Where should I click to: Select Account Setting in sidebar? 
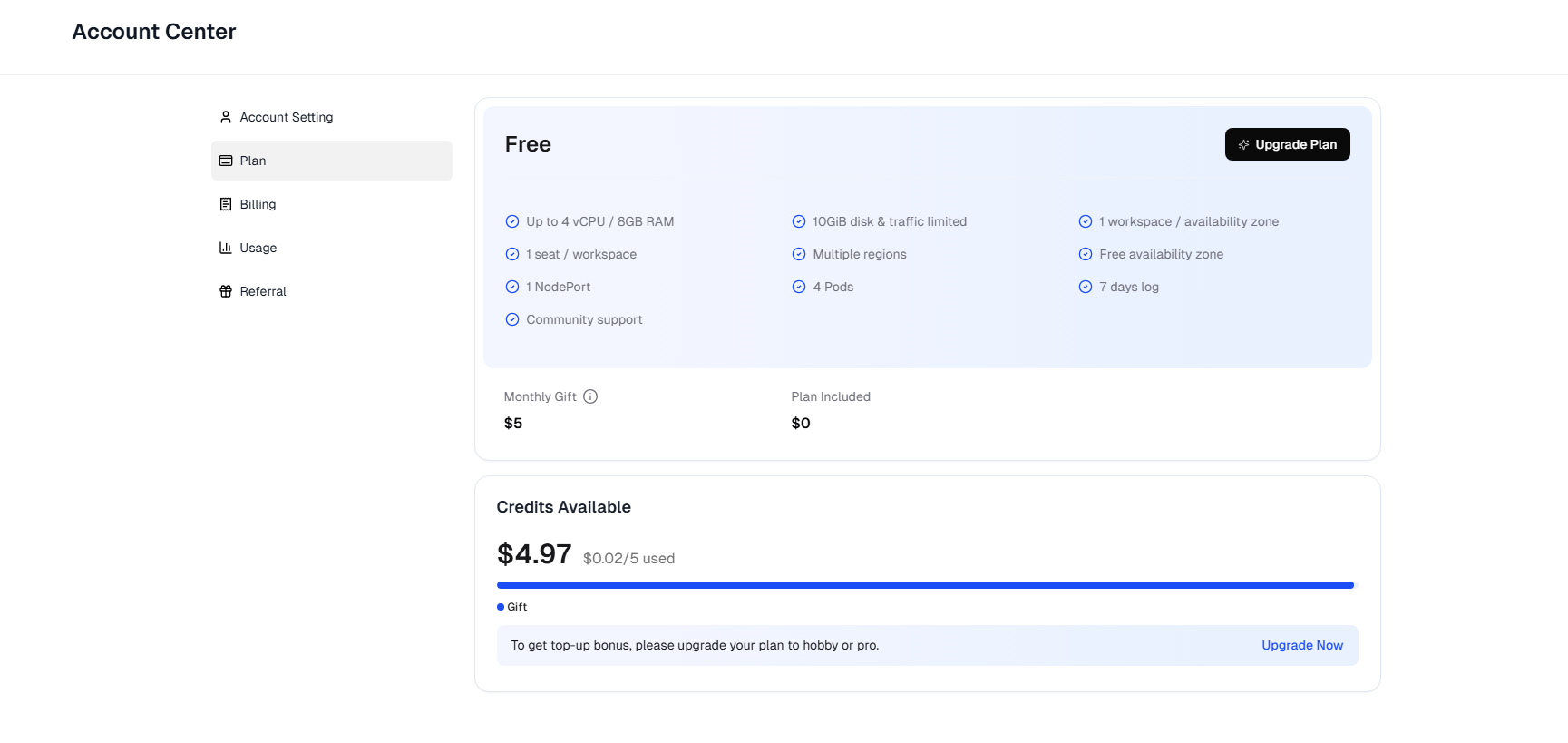point(286,117)
